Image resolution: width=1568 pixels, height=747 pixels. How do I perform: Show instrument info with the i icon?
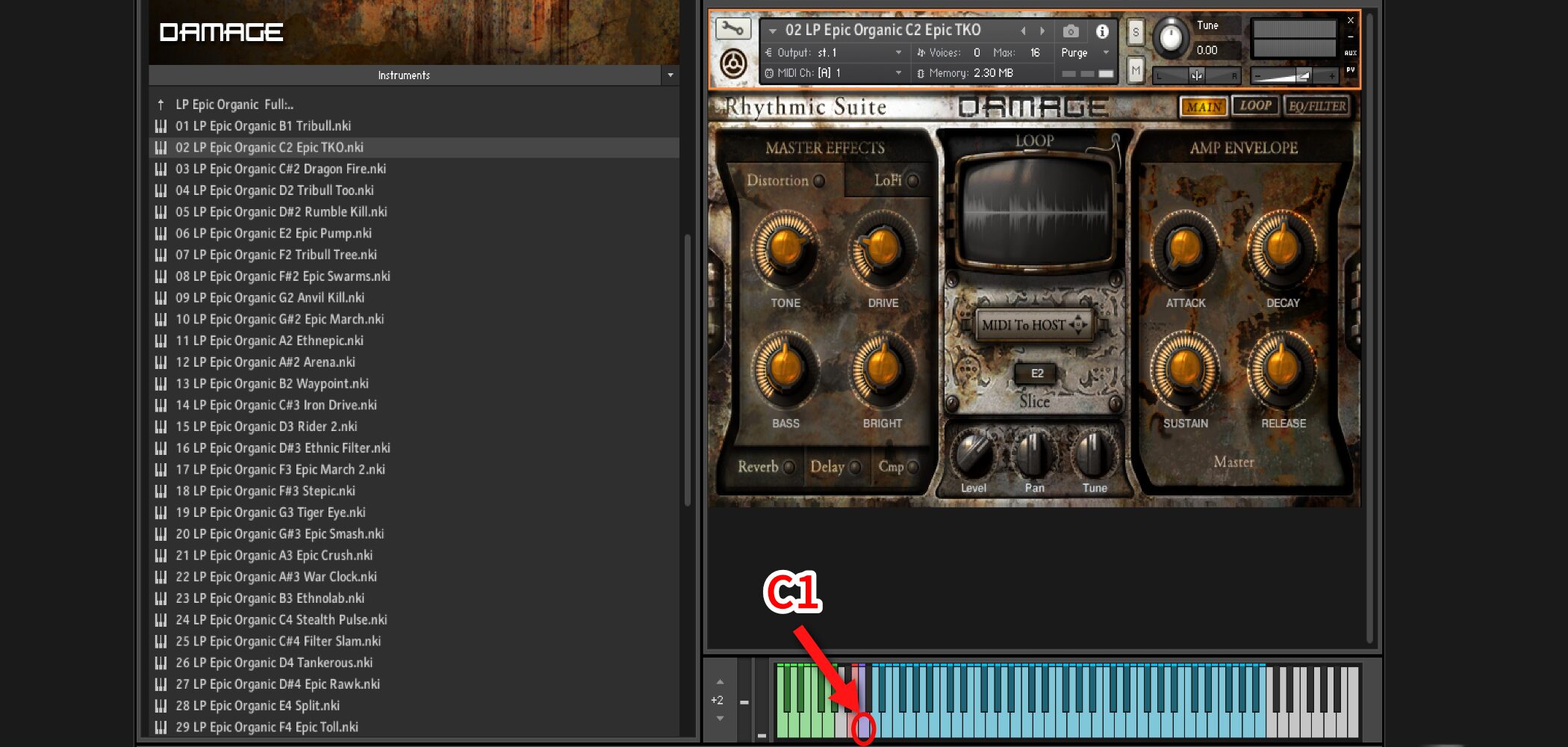pos(1102,31)
